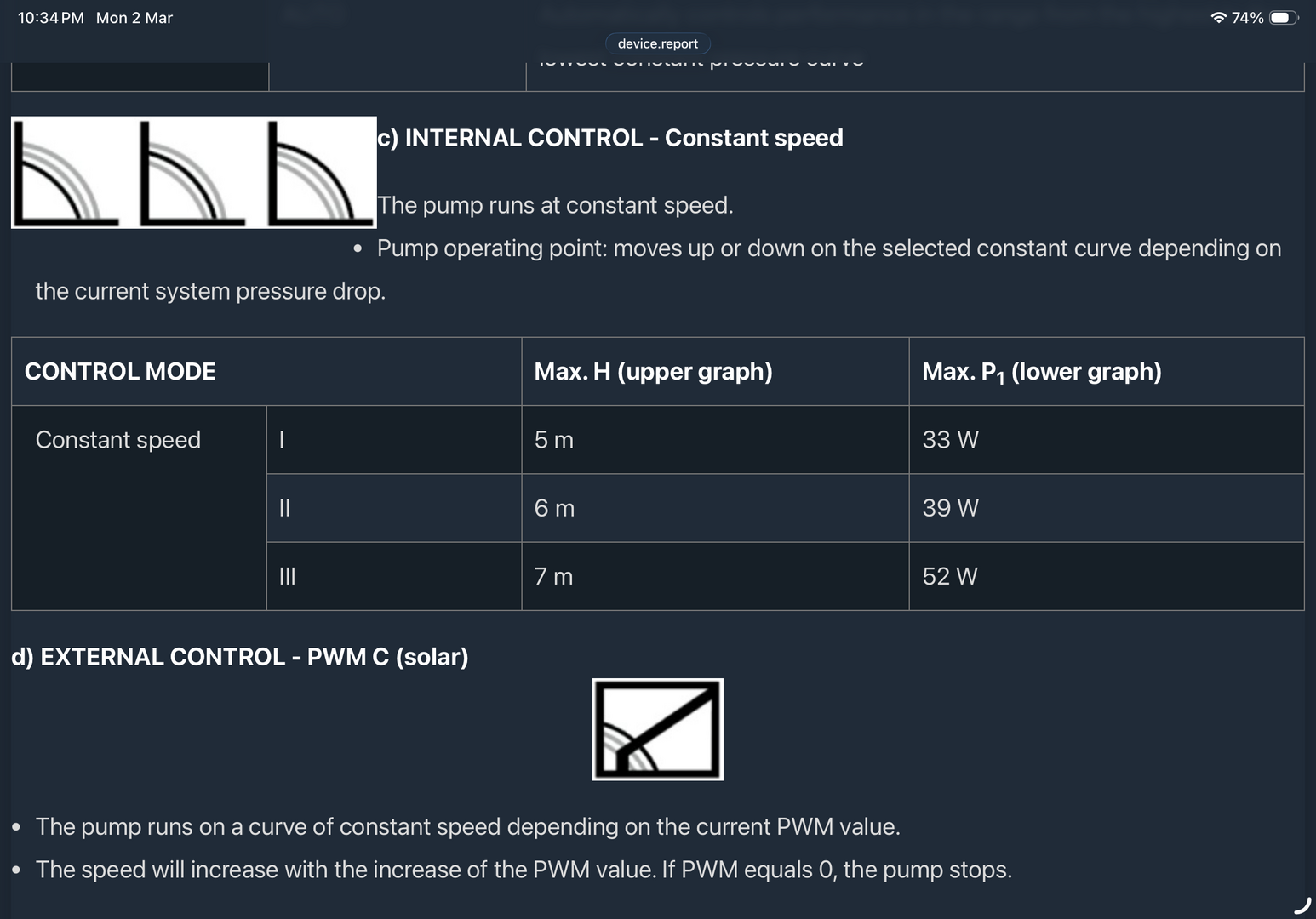Tap the Mon 2 Mar date
This screenshot has height=919, width=1316.
[134, 18]
